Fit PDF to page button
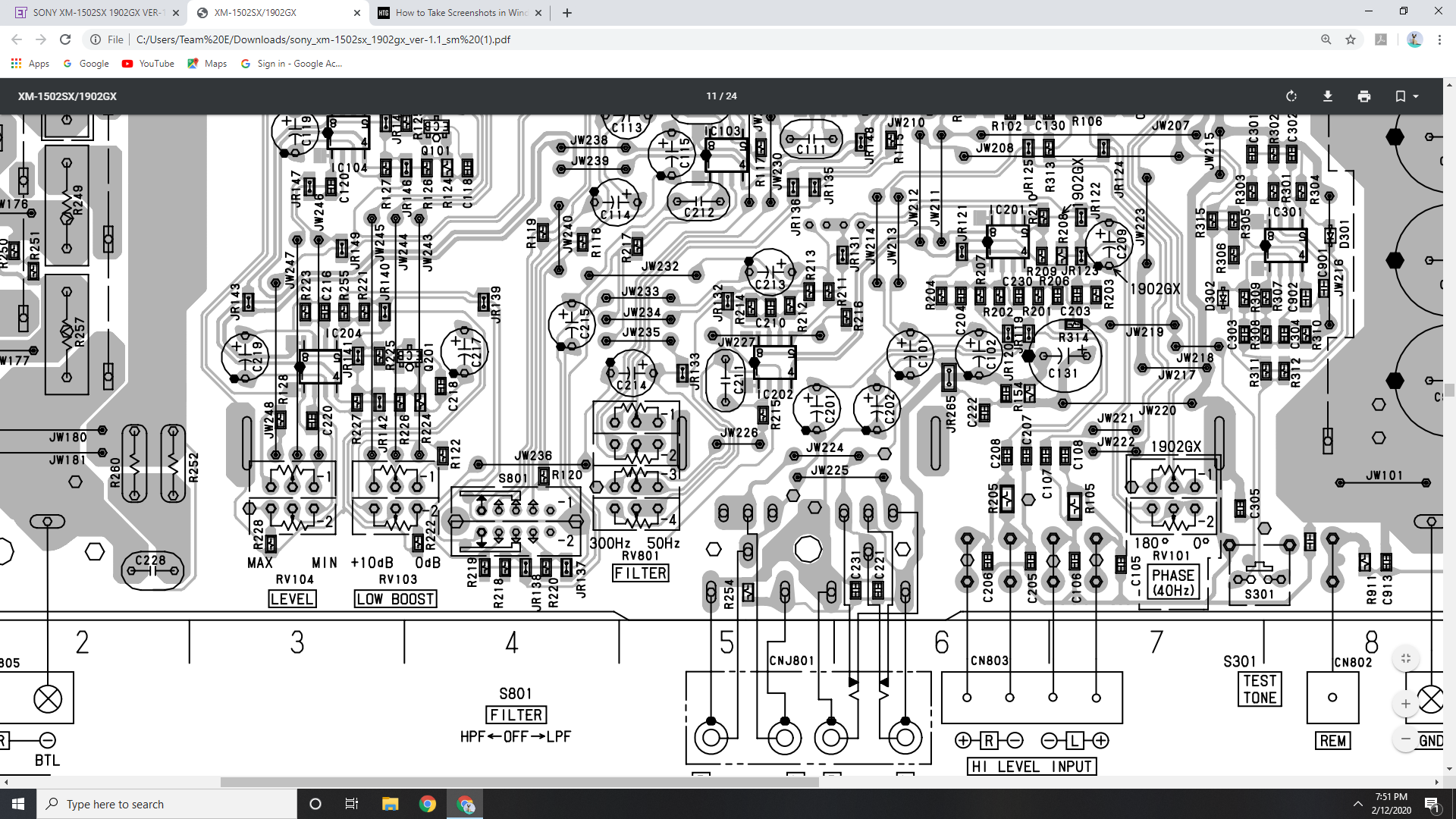Screen dimensions: 1456x819 1406,658
